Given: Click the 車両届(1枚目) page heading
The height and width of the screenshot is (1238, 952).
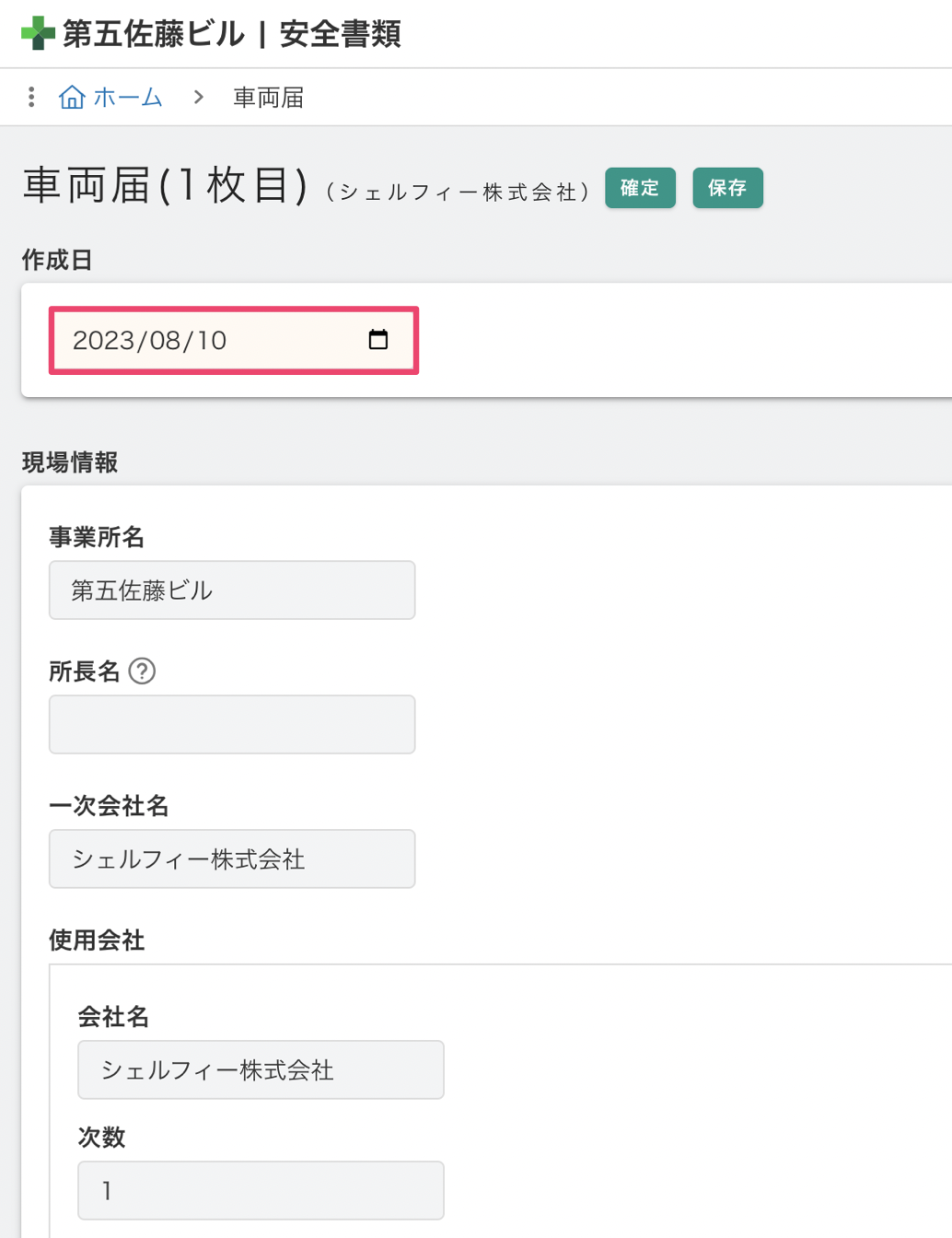Looking at the screenshot, I should coord(165,184).
